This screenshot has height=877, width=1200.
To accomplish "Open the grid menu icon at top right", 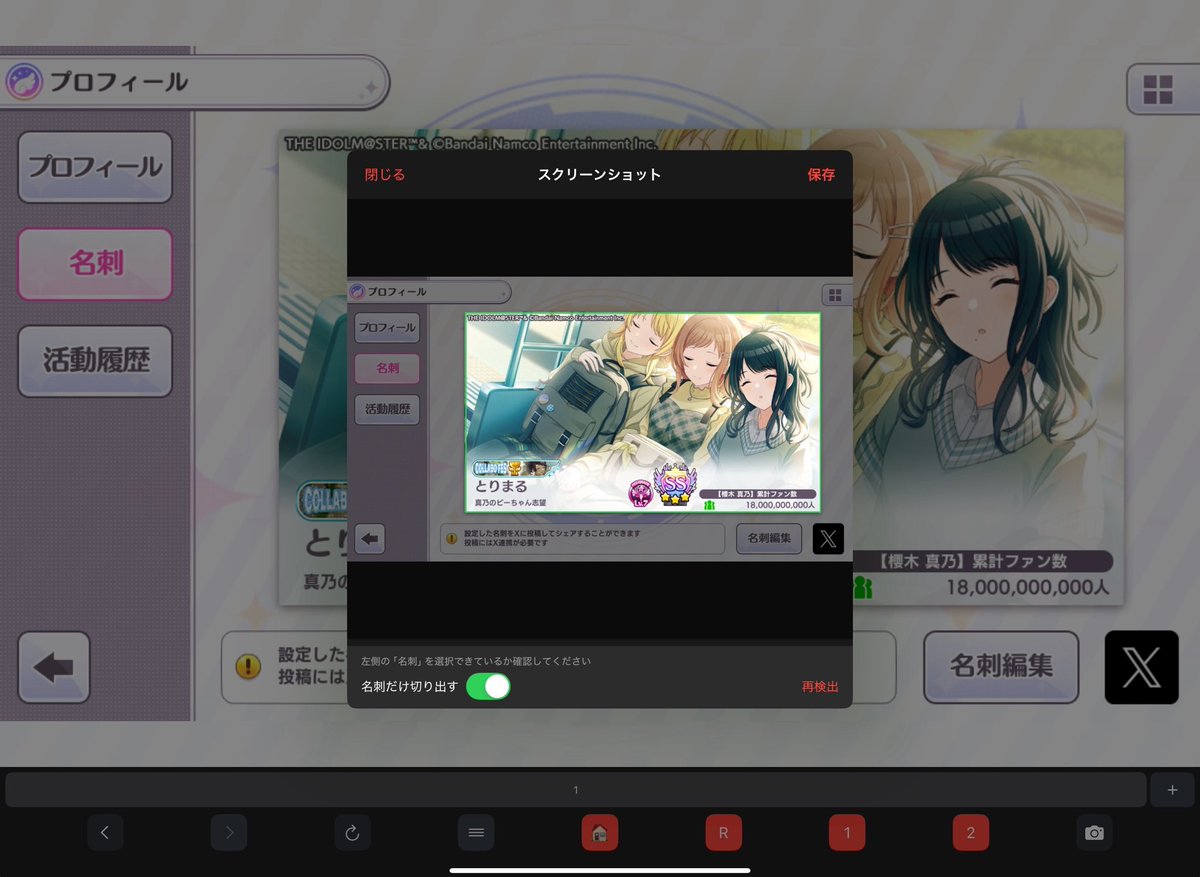I will point(1158,90).
